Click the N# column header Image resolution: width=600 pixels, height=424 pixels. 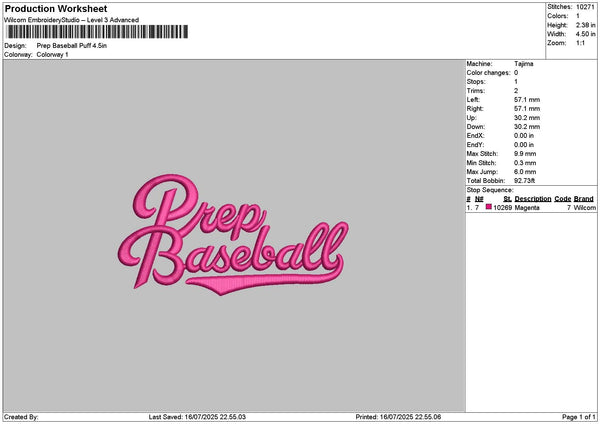tap(479, 199)
